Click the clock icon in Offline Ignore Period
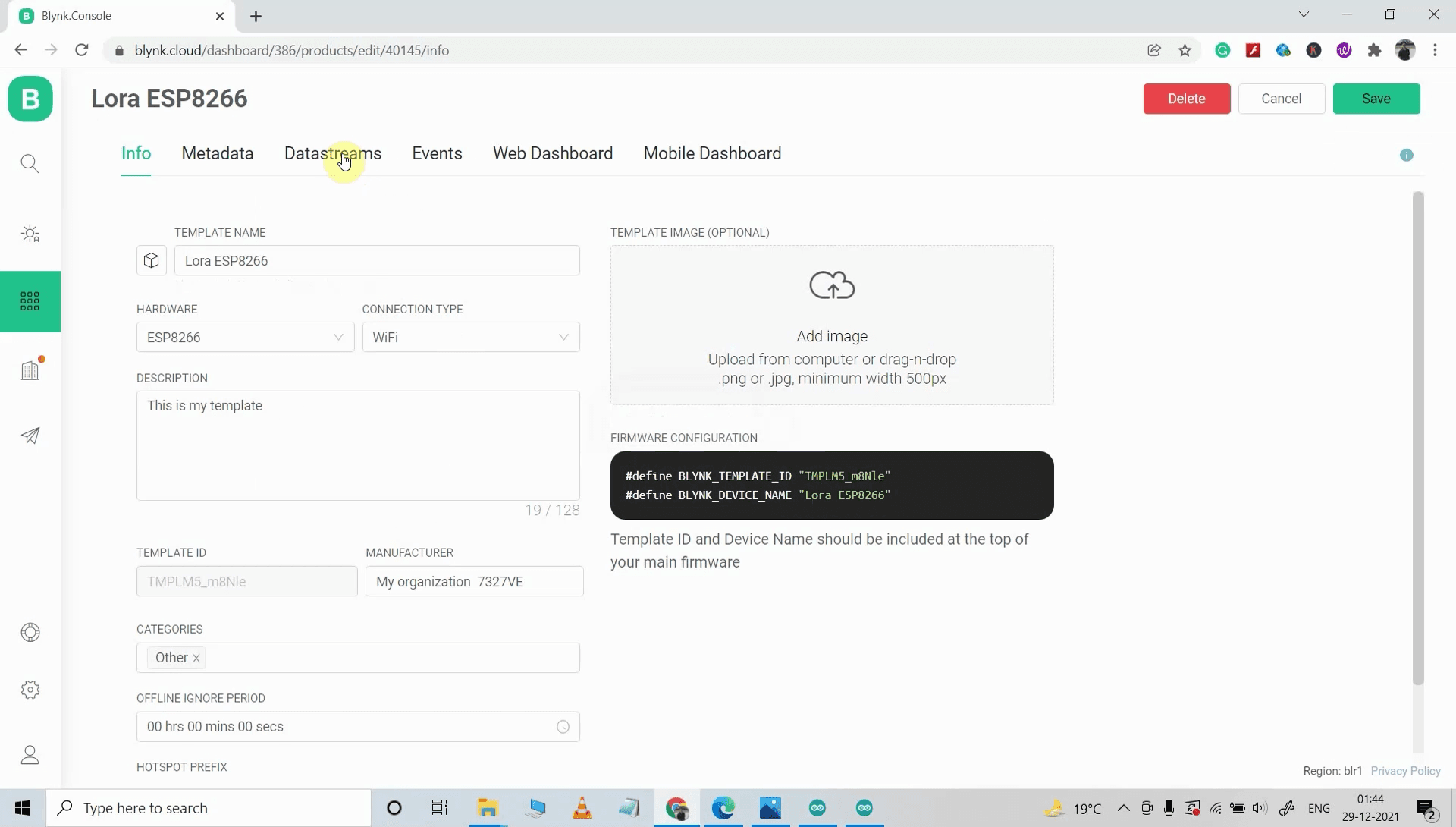 click(x=563, y=726)
